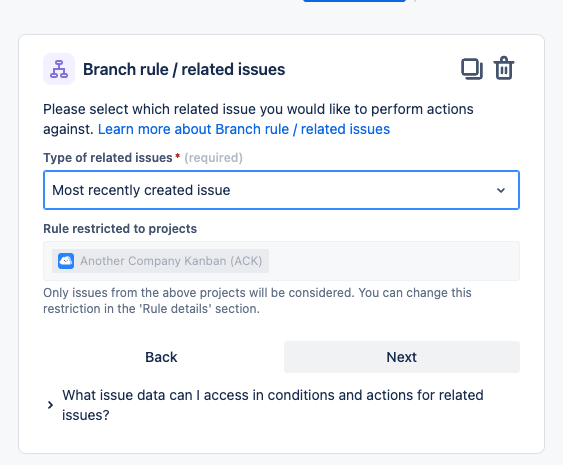
Task: Click the 'Branch rule / related issues' heading
Action: point(184,69)
